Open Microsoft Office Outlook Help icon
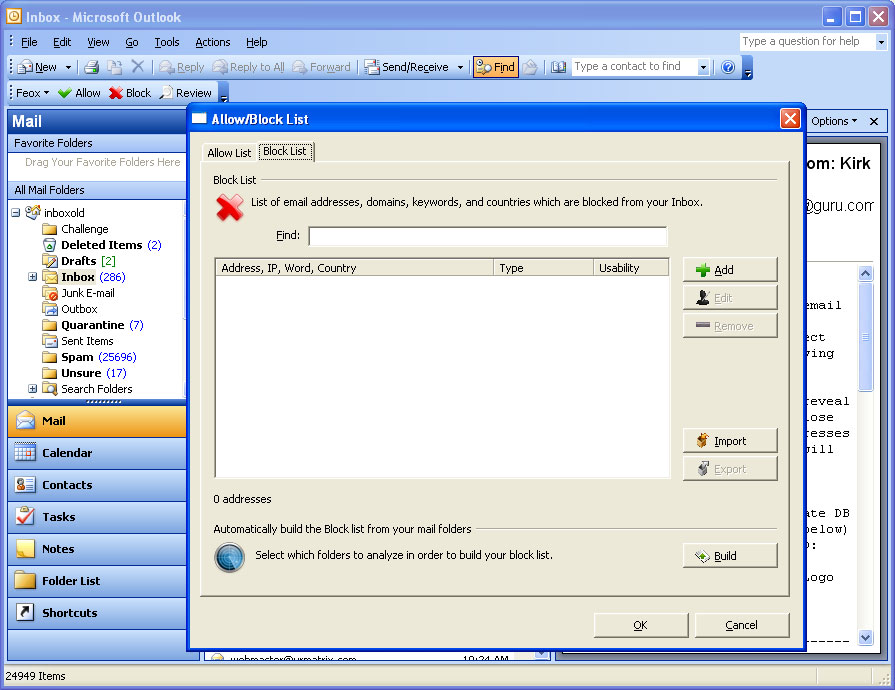This screenshot has width=895, height=690. point(728,67)
